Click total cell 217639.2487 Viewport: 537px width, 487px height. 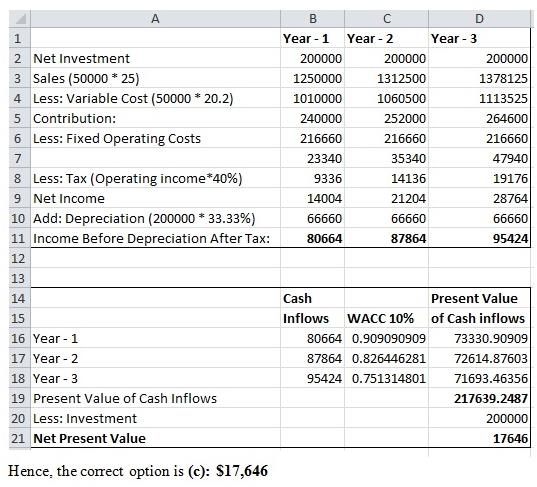[479, 398]
